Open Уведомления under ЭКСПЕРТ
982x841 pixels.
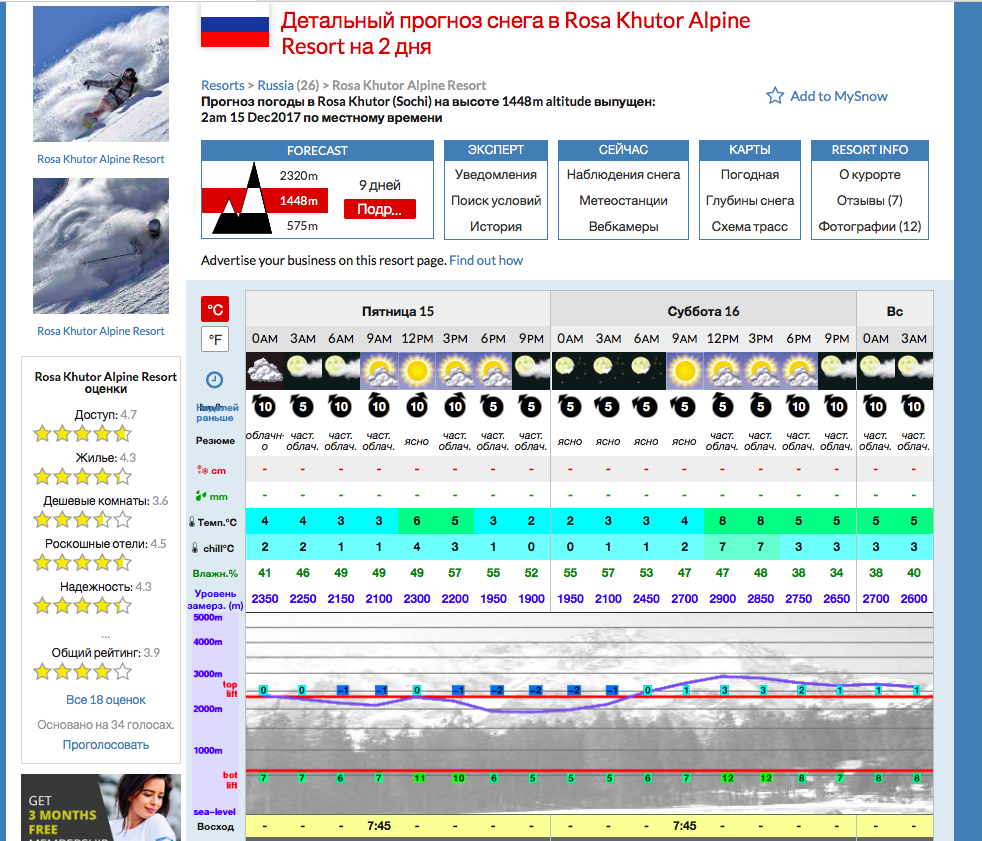(x=496, y=175)
